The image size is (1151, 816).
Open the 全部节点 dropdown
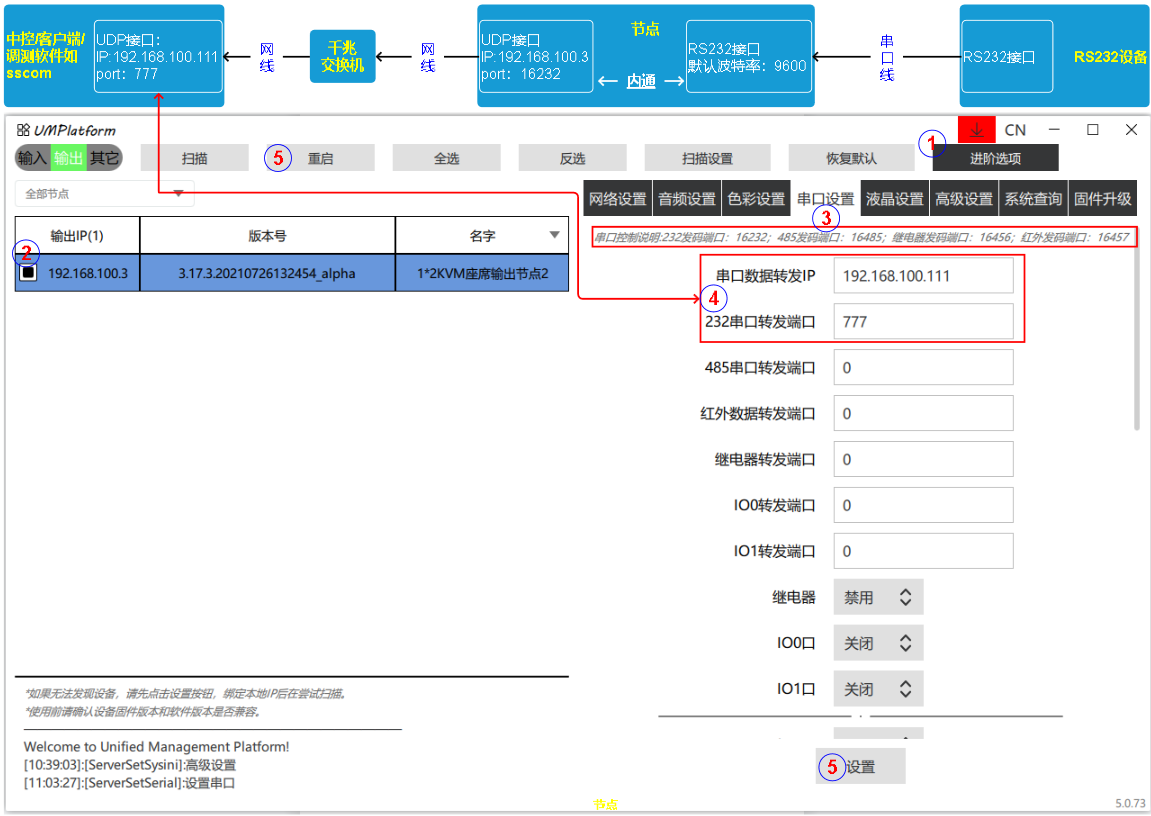tap(104, 194)
